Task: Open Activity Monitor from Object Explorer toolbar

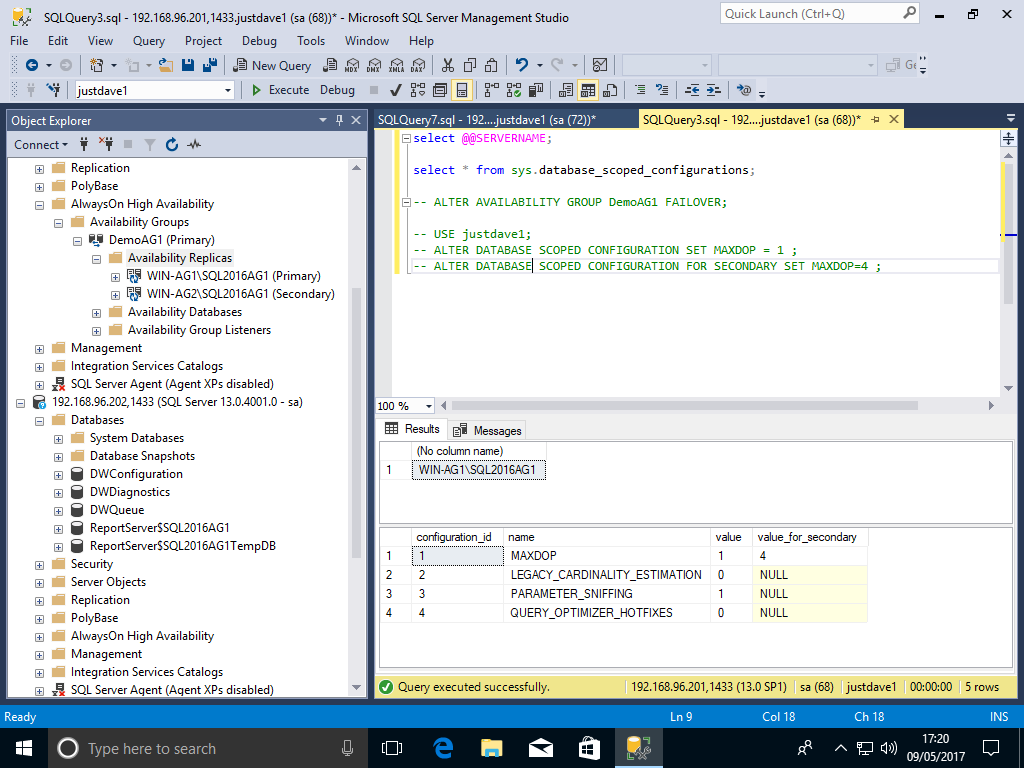Action: (x=194, y=145)
